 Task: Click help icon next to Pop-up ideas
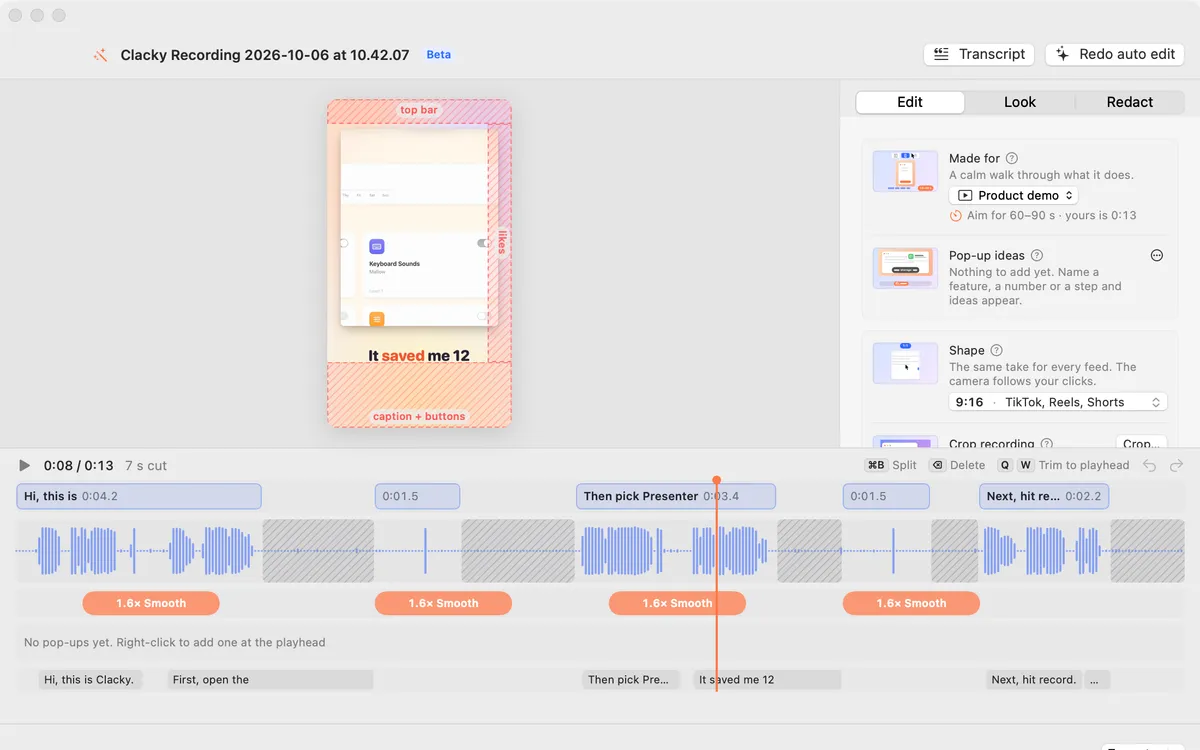point(1037,255)
